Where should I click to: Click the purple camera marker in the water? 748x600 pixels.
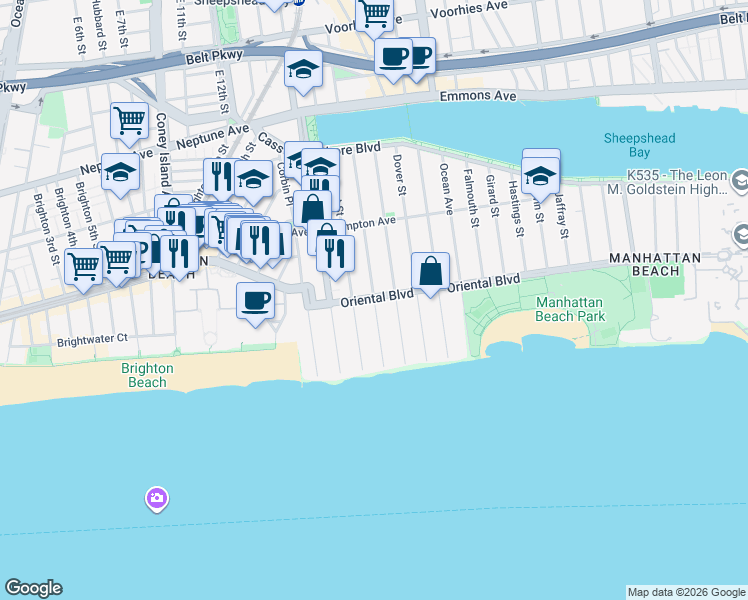pyautogui.click(x=156, y=499)
